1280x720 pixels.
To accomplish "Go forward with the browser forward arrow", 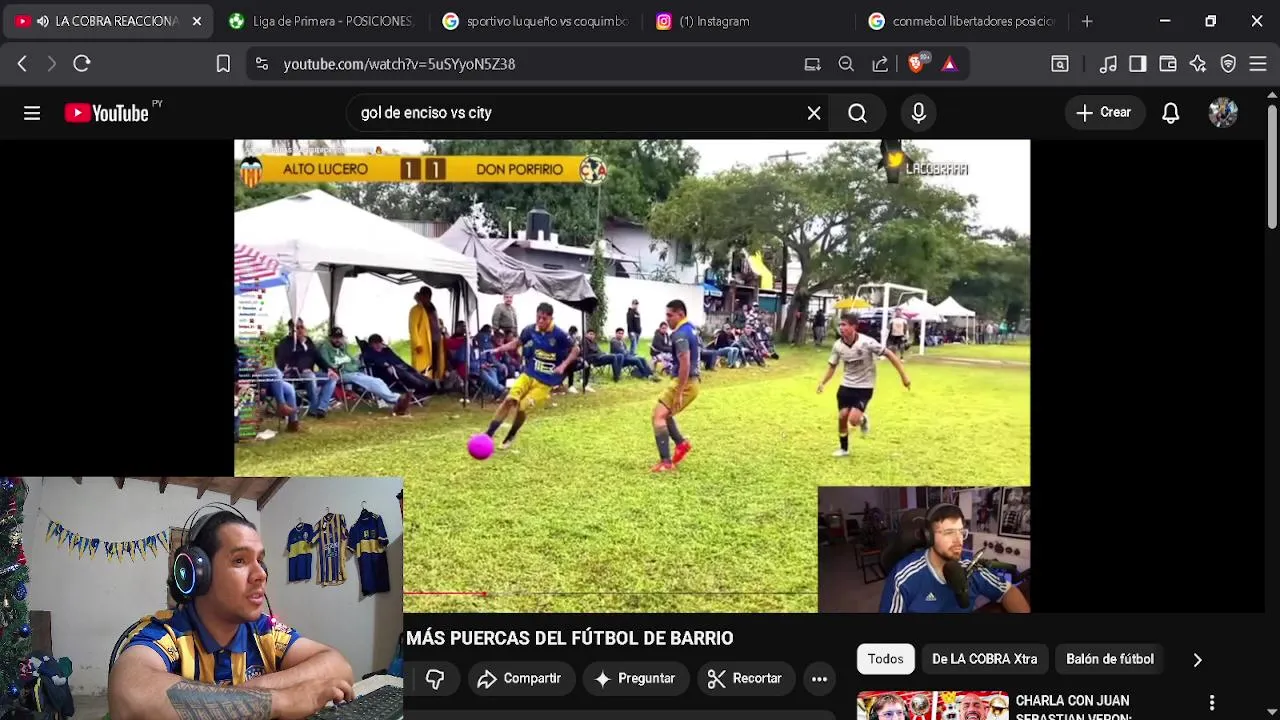I will (52, 64).
